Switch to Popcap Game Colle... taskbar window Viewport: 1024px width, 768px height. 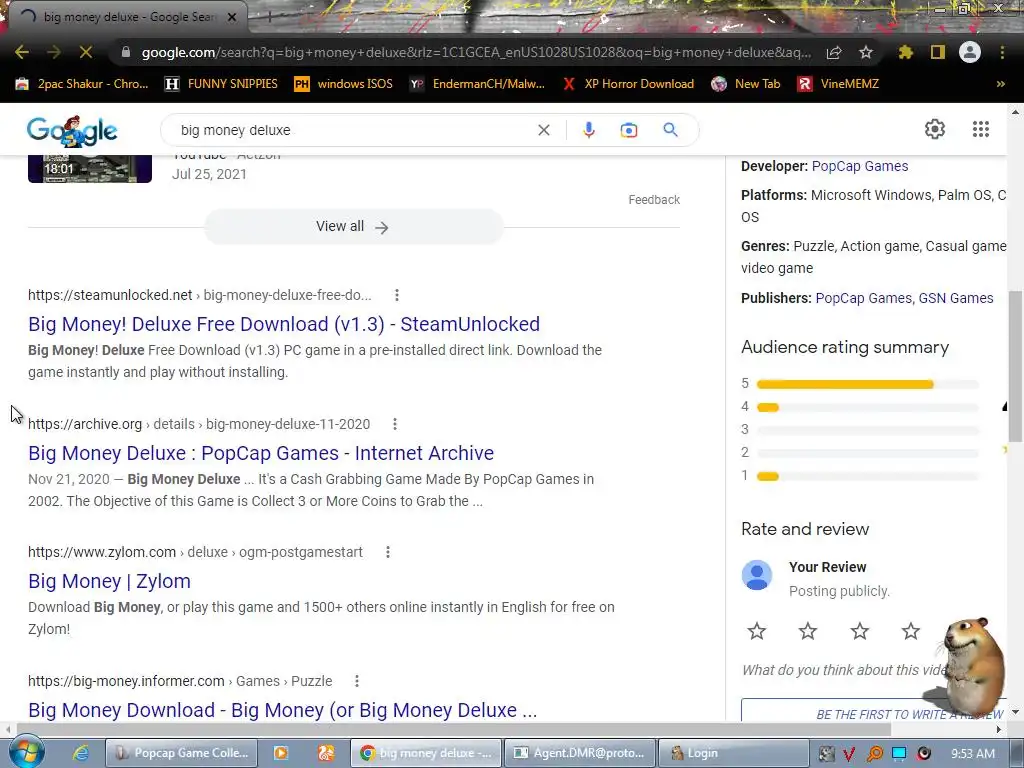tap(182, 753)
